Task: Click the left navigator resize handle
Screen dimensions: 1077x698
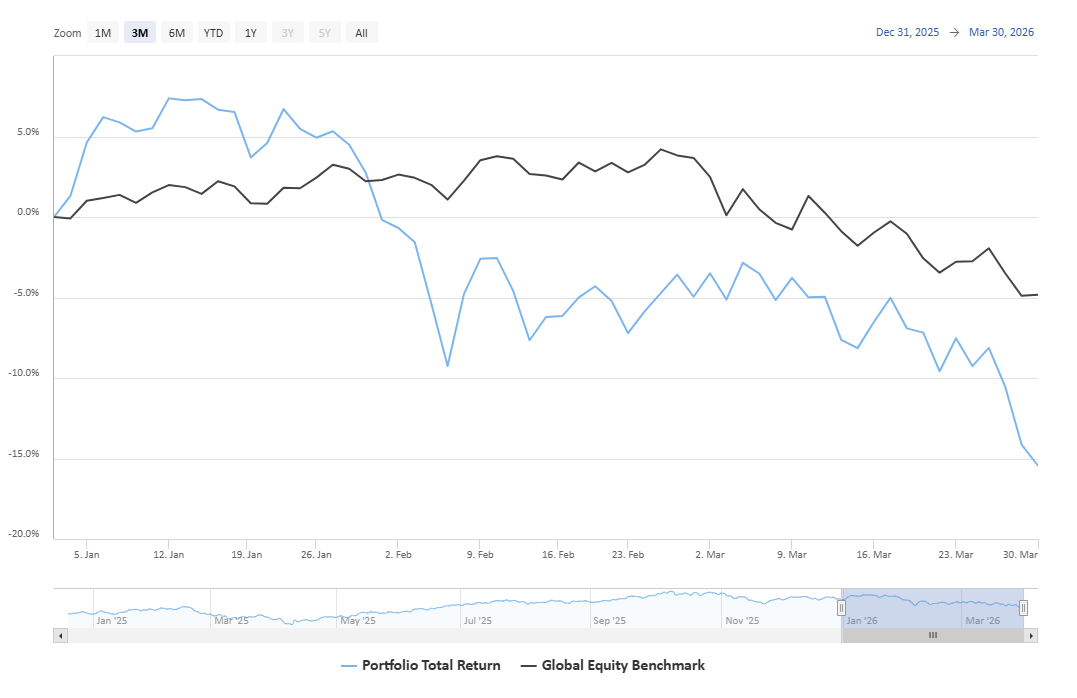Action: tap(843, 607)
